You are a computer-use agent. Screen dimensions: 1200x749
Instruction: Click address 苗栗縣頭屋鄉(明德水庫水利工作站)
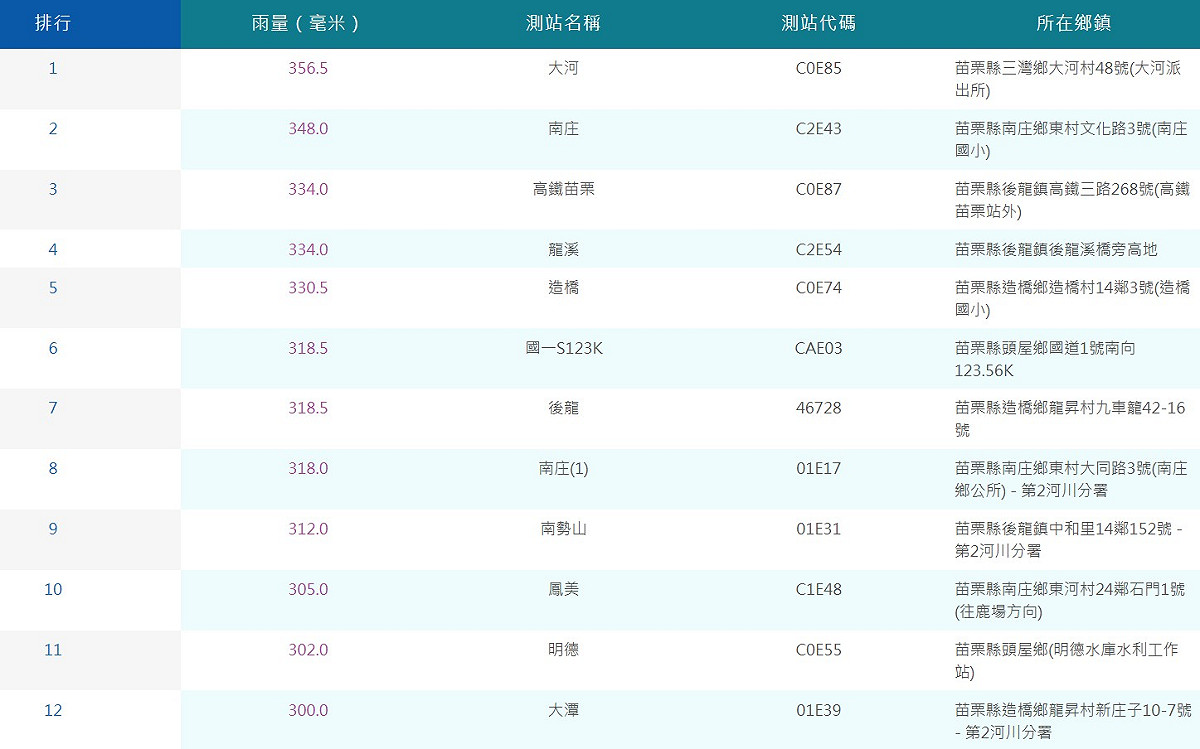(x=1067, y=661)
